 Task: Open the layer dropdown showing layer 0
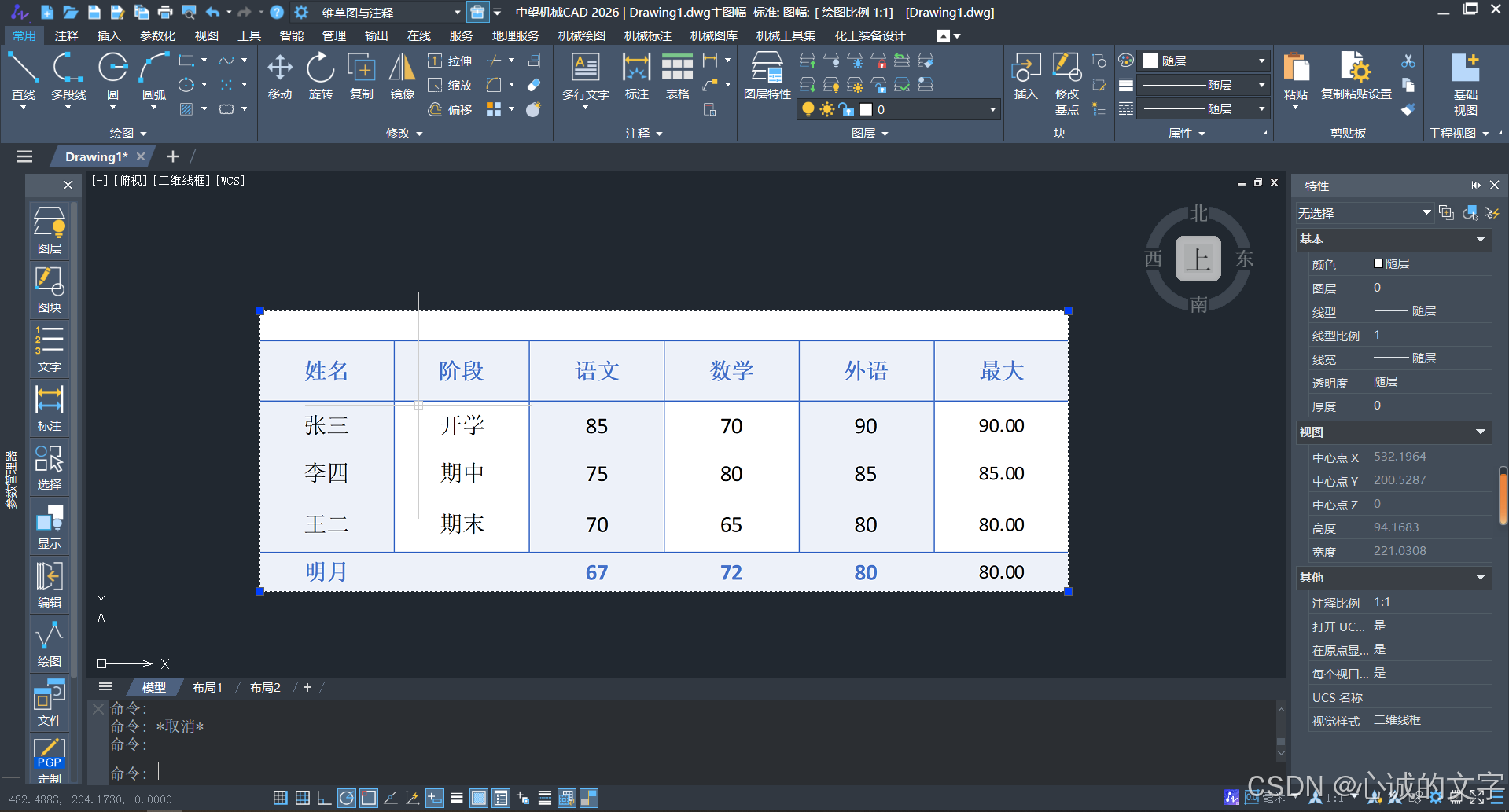click(x=897, y=109)
